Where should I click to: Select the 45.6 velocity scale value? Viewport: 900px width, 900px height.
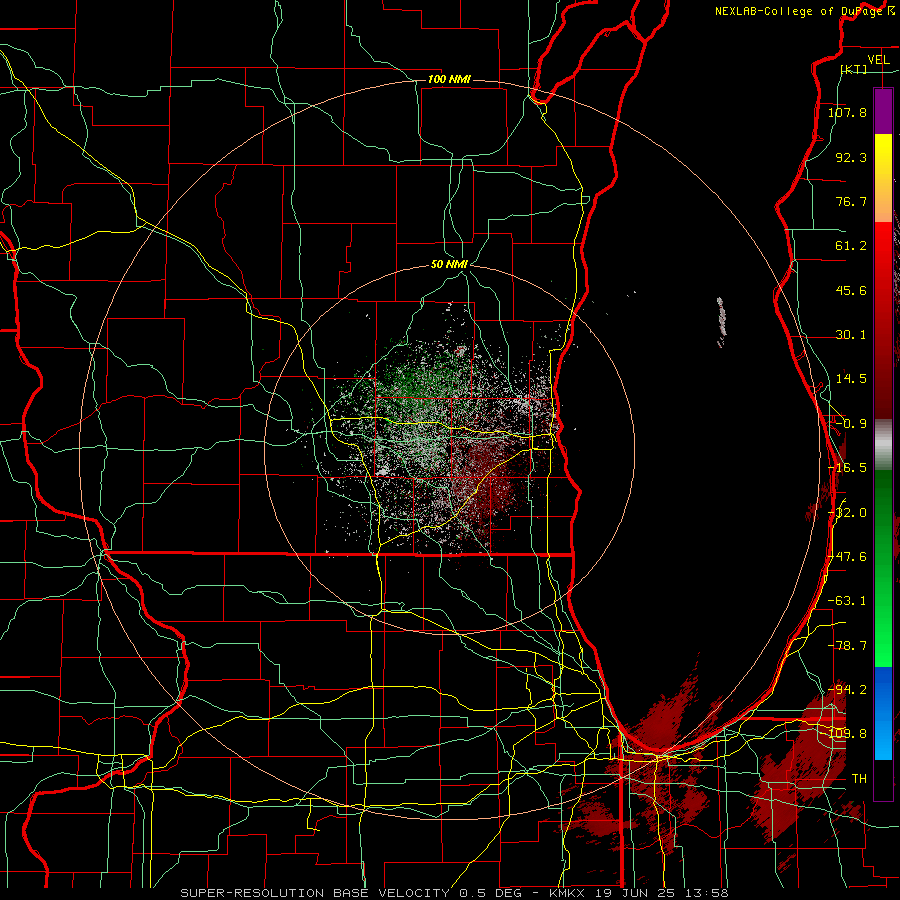[851, 290]
